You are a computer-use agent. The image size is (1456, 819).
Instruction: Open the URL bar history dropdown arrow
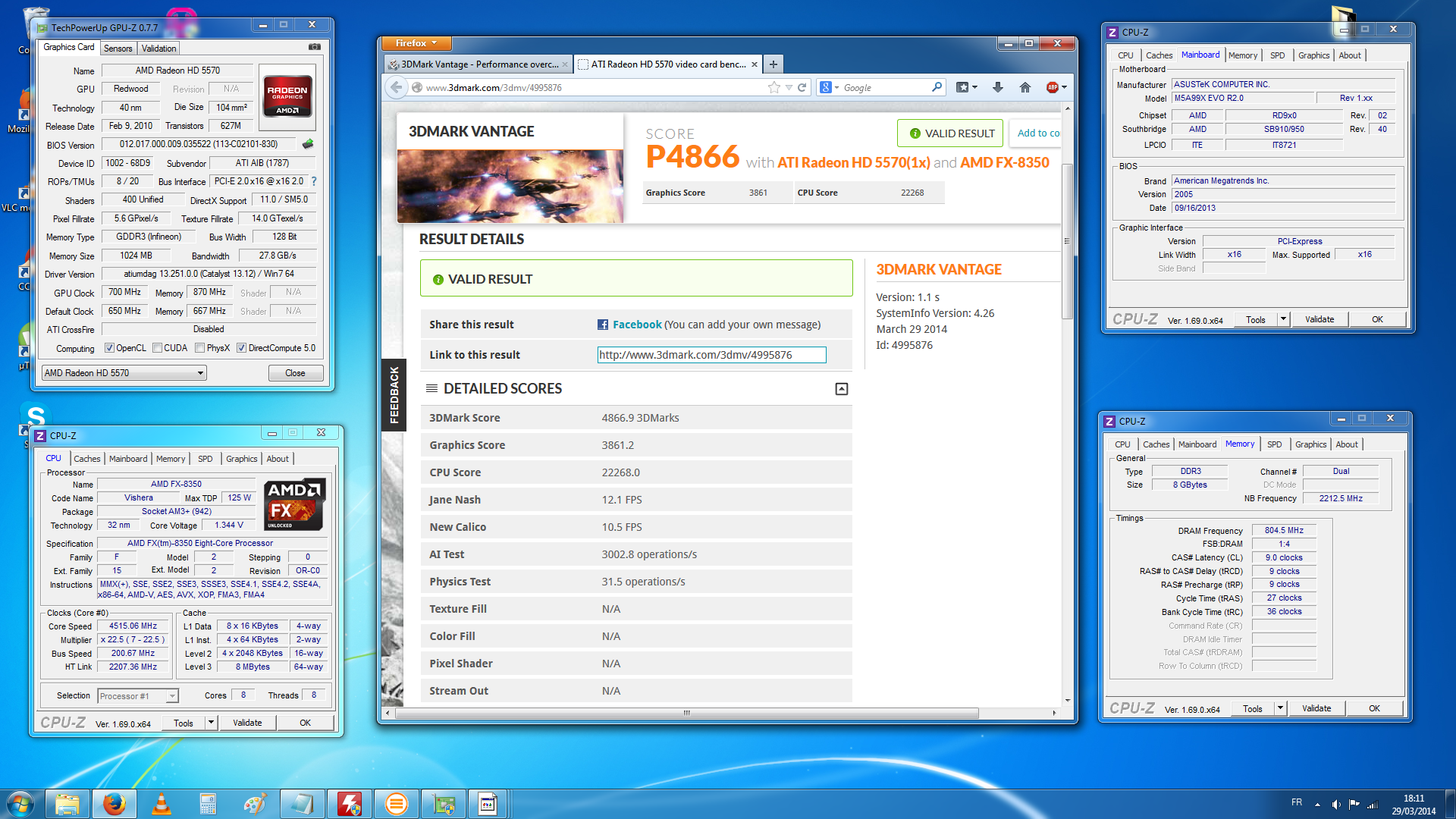point(789,87)
